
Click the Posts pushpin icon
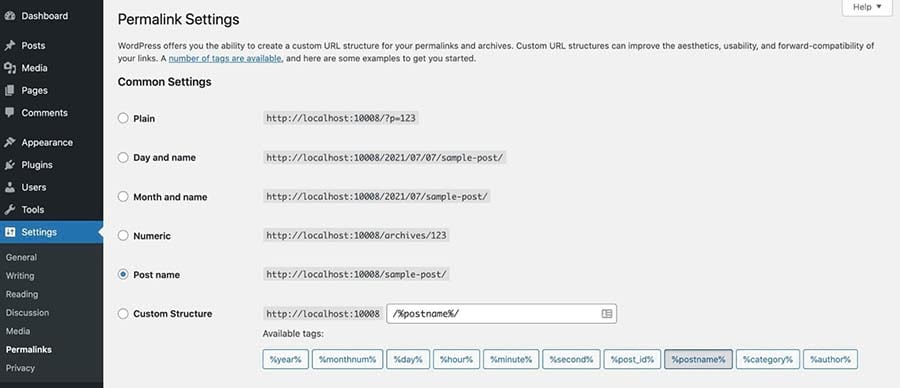(9, 45)
